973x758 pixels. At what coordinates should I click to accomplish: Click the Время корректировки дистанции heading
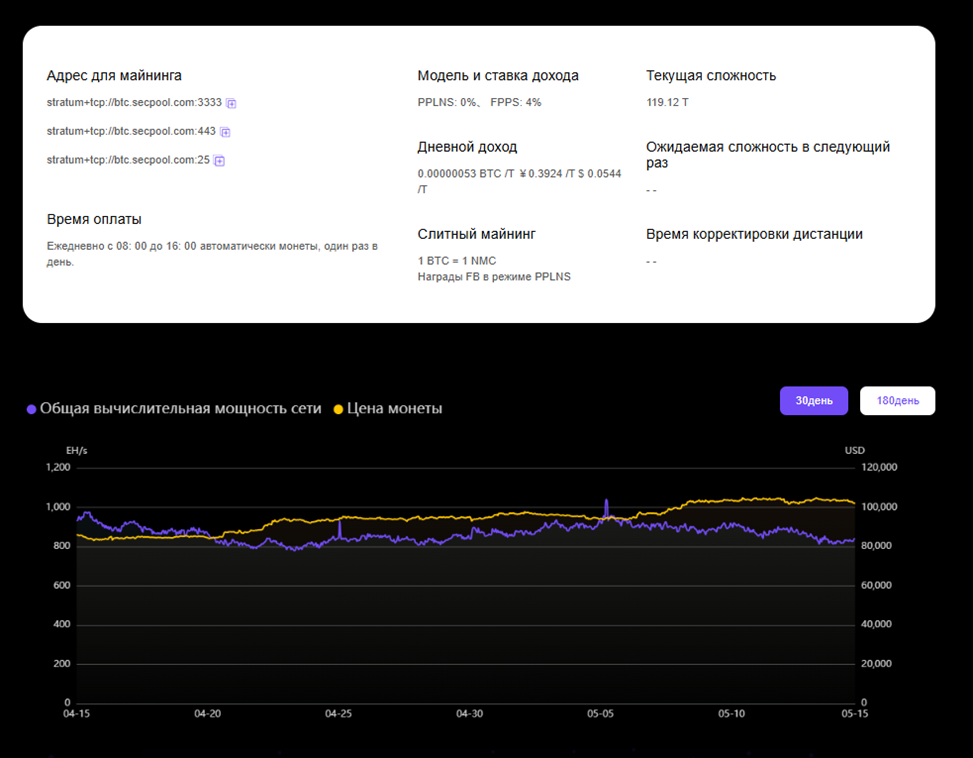point(755,234)
